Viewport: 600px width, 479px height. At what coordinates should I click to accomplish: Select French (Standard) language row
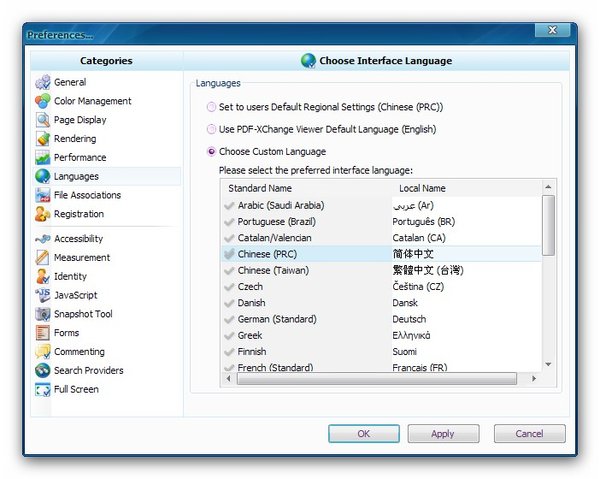point(381,367)
